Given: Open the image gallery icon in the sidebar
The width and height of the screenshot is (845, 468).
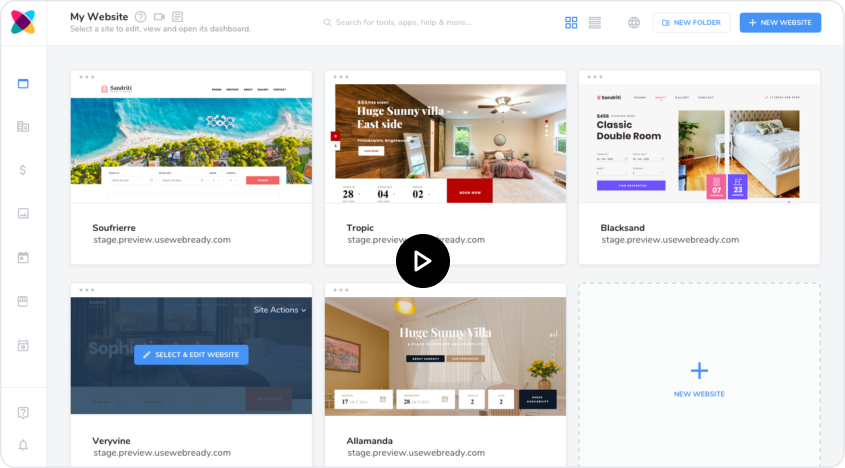Looking at the screenshot, I should pyautogui.click(x=23, y=213).
